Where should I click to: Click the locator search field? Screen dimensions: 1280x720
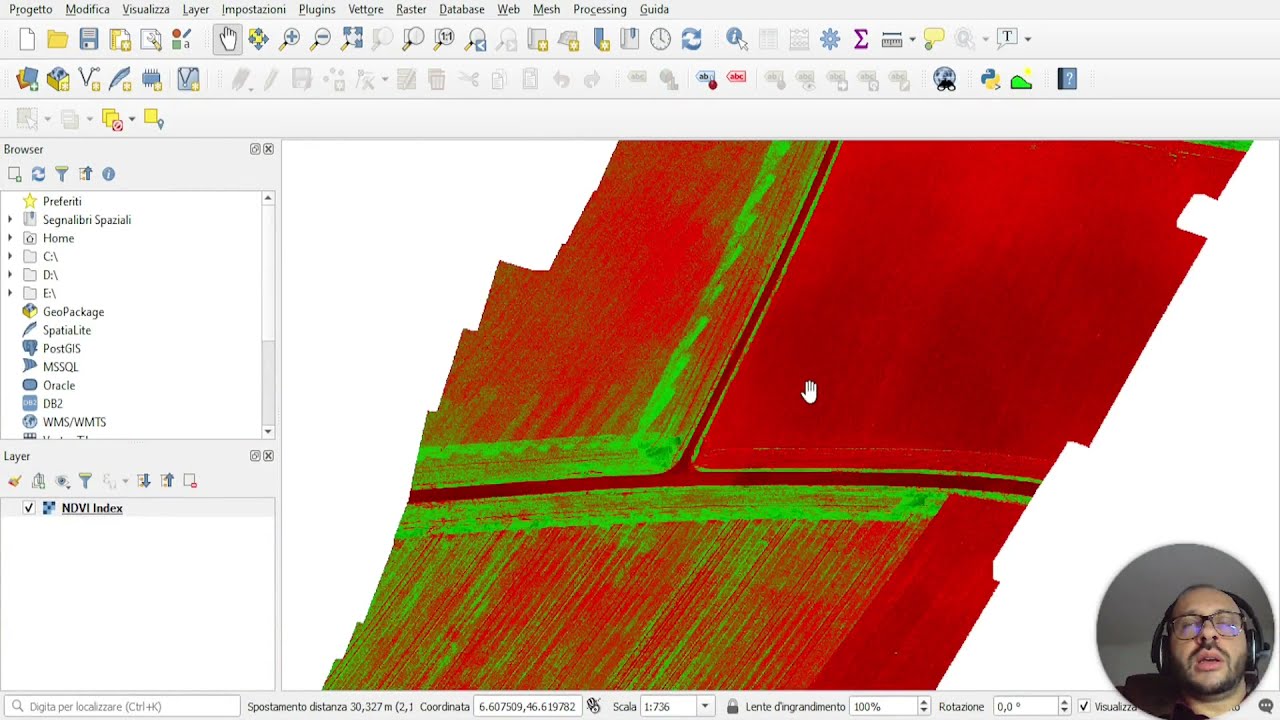click(124, 707)
